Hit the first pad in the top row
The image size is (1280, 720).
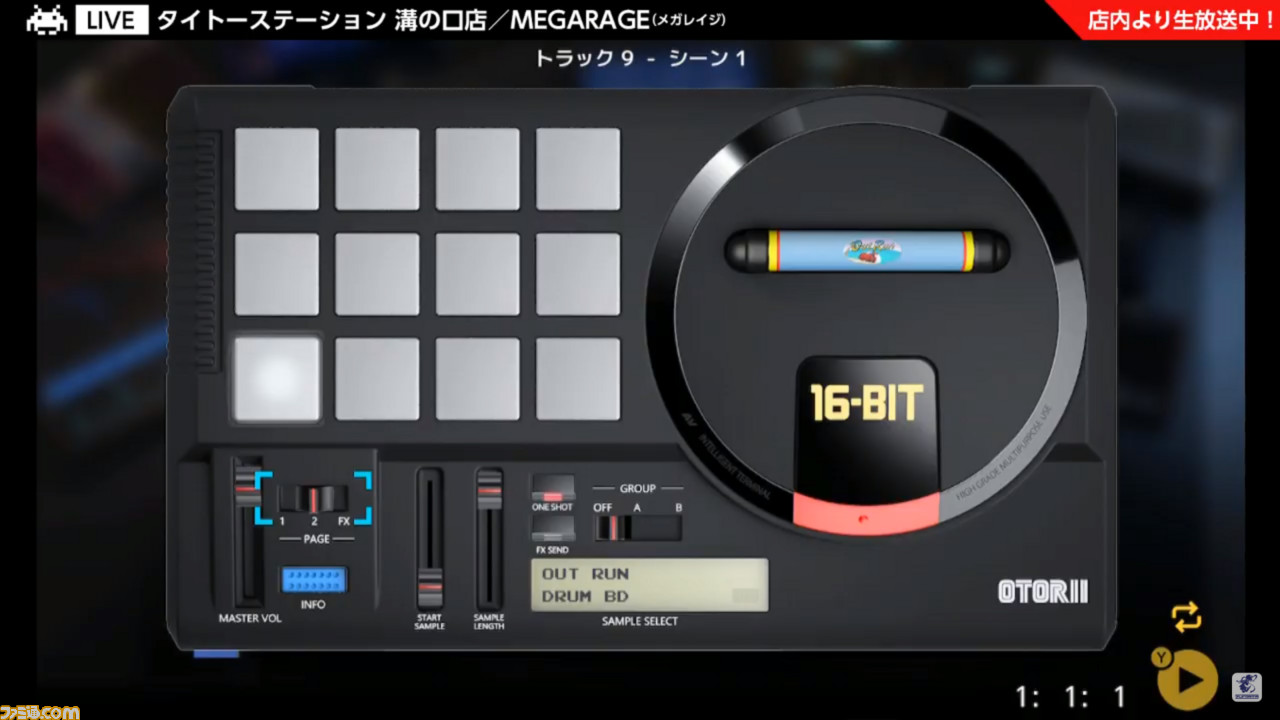(277, 169)
